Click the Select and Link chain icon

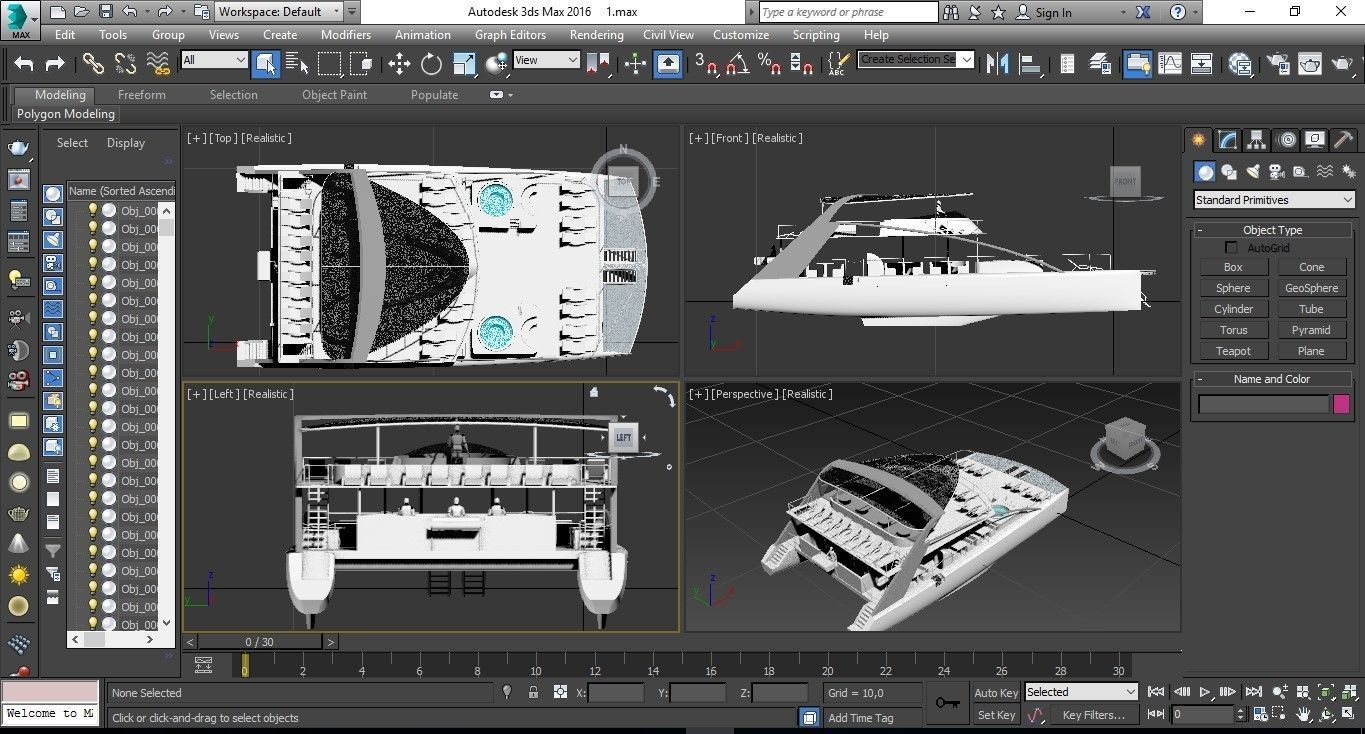coord(93,64)
